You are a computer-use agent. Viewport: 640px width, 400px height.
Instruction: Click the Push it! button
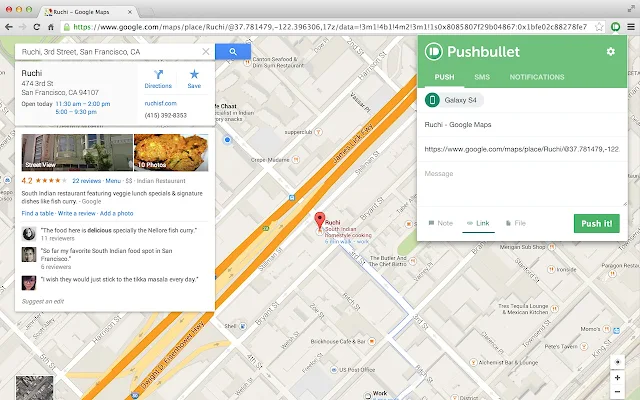(x=597, y=223)
